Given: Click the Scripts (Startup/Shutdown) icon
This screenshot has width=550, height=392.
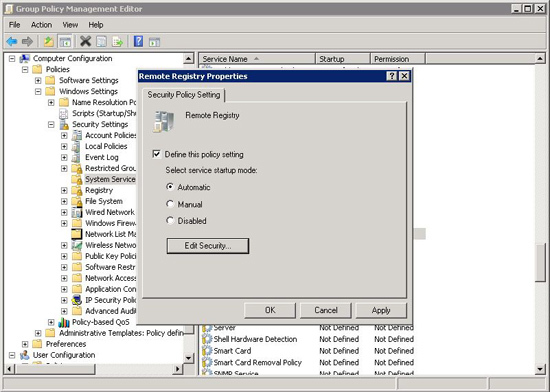Looking at the screenshot, I should [x=64, y=113].
